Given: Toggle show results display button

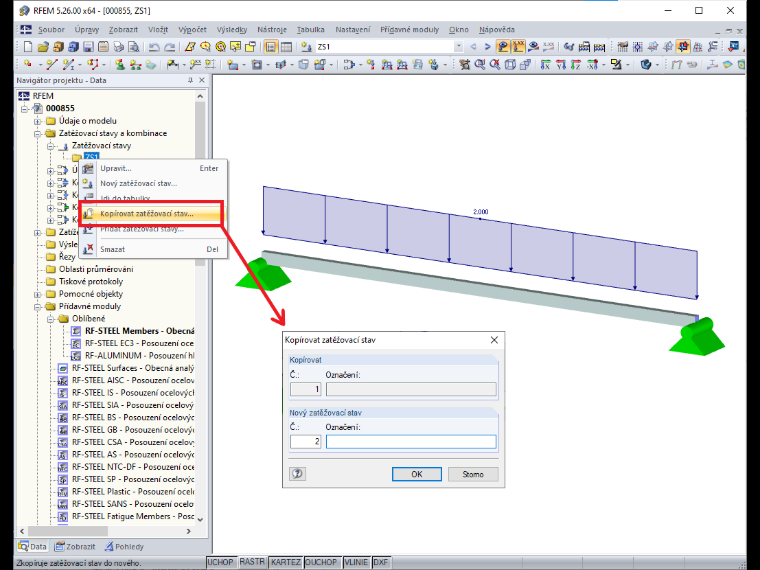Looking at the screenshot, I should 533,47.
